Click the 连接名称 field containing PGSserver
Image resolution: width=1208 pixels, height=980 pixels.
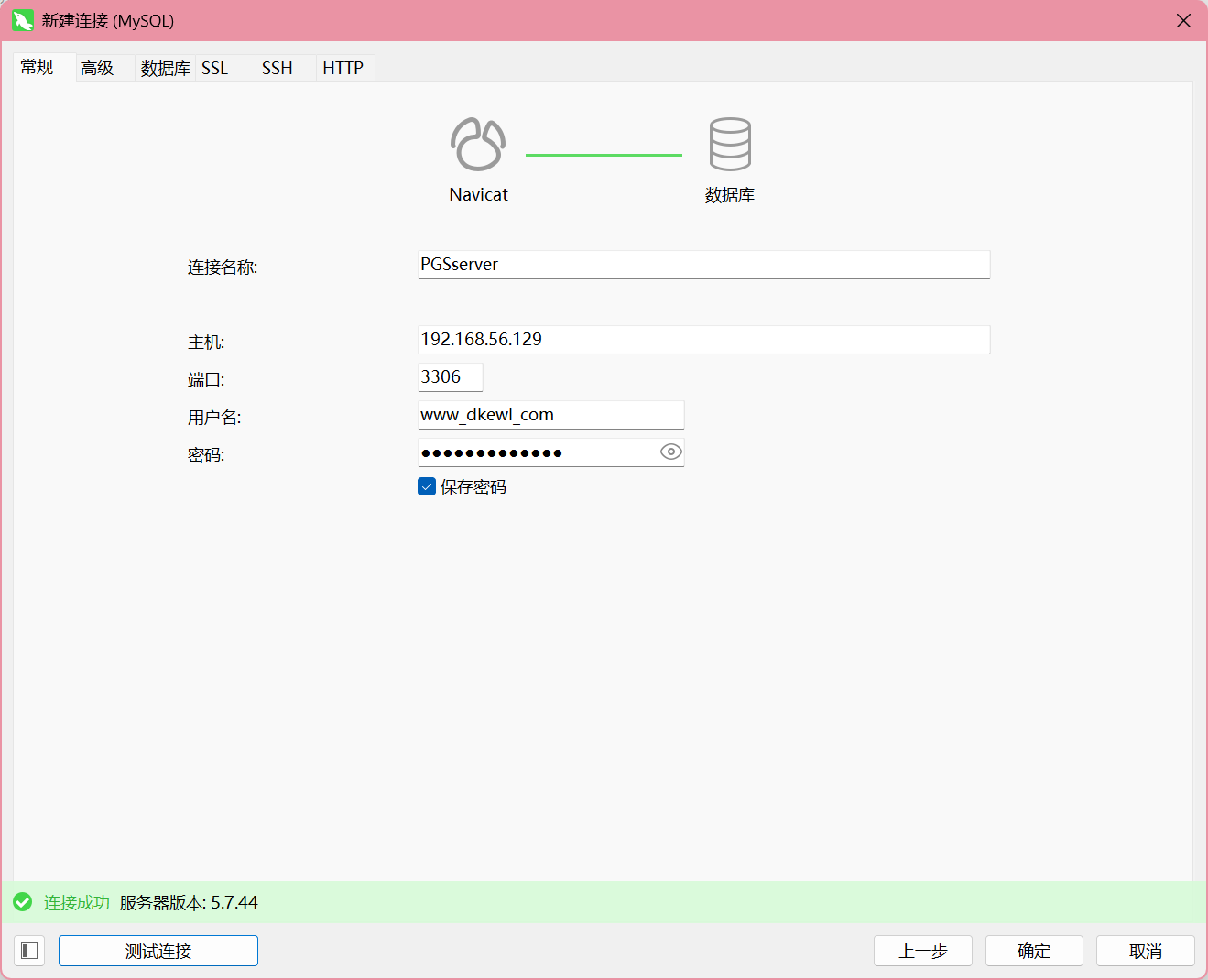coord(704,265)
